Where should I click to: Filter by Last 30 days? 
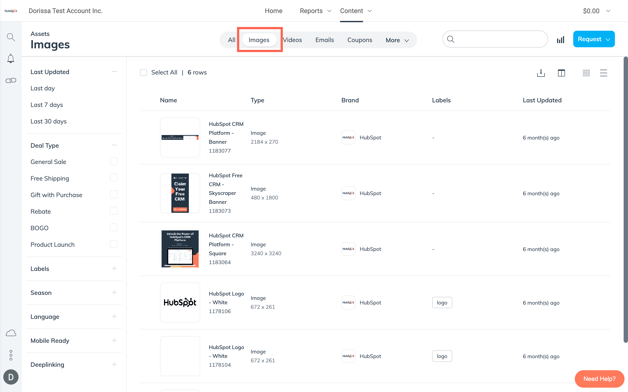point(48,121)
